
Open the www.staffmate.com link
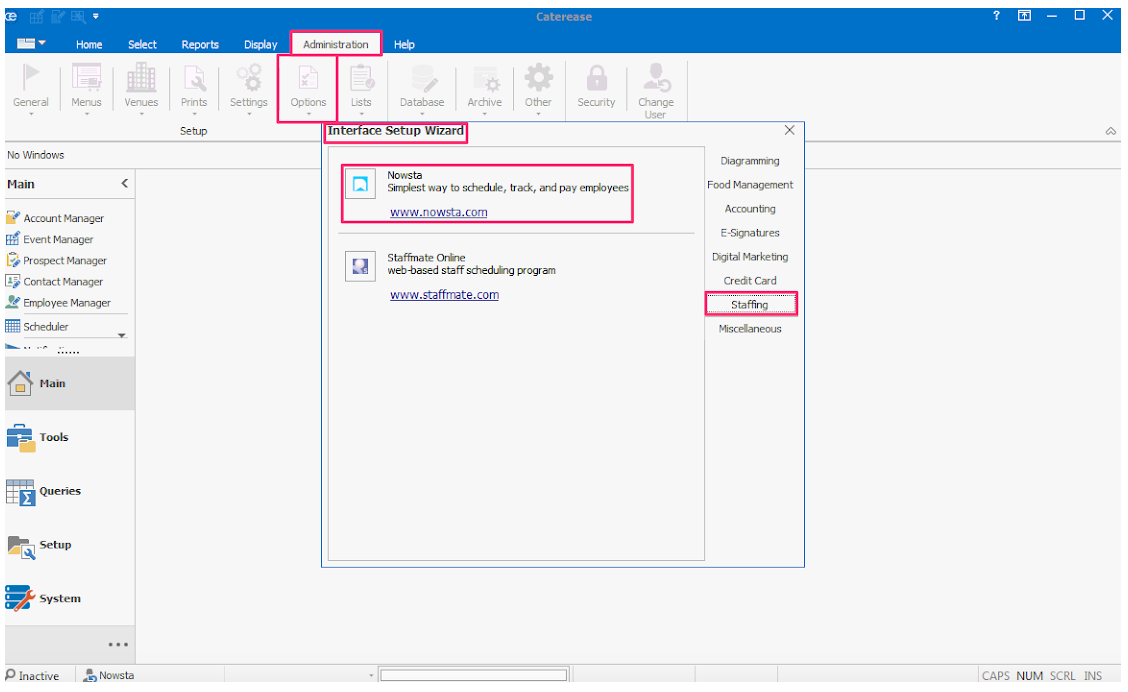[445, 295]
